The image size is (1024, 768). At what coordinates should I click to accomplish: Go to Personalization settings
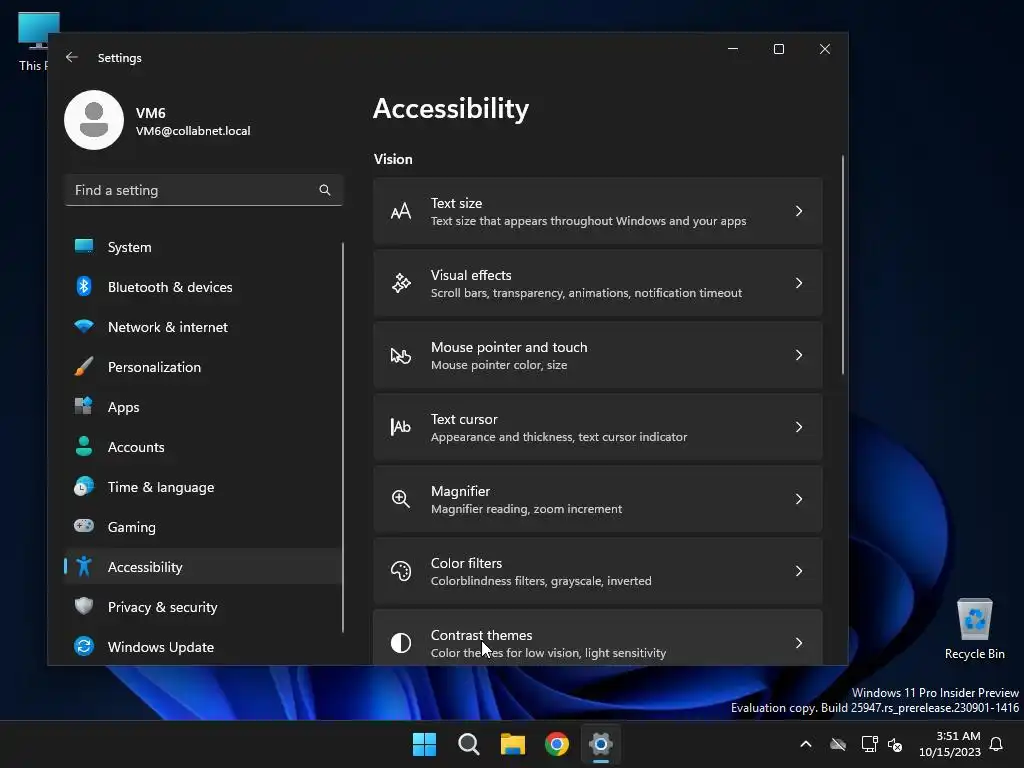coord(203,366)
